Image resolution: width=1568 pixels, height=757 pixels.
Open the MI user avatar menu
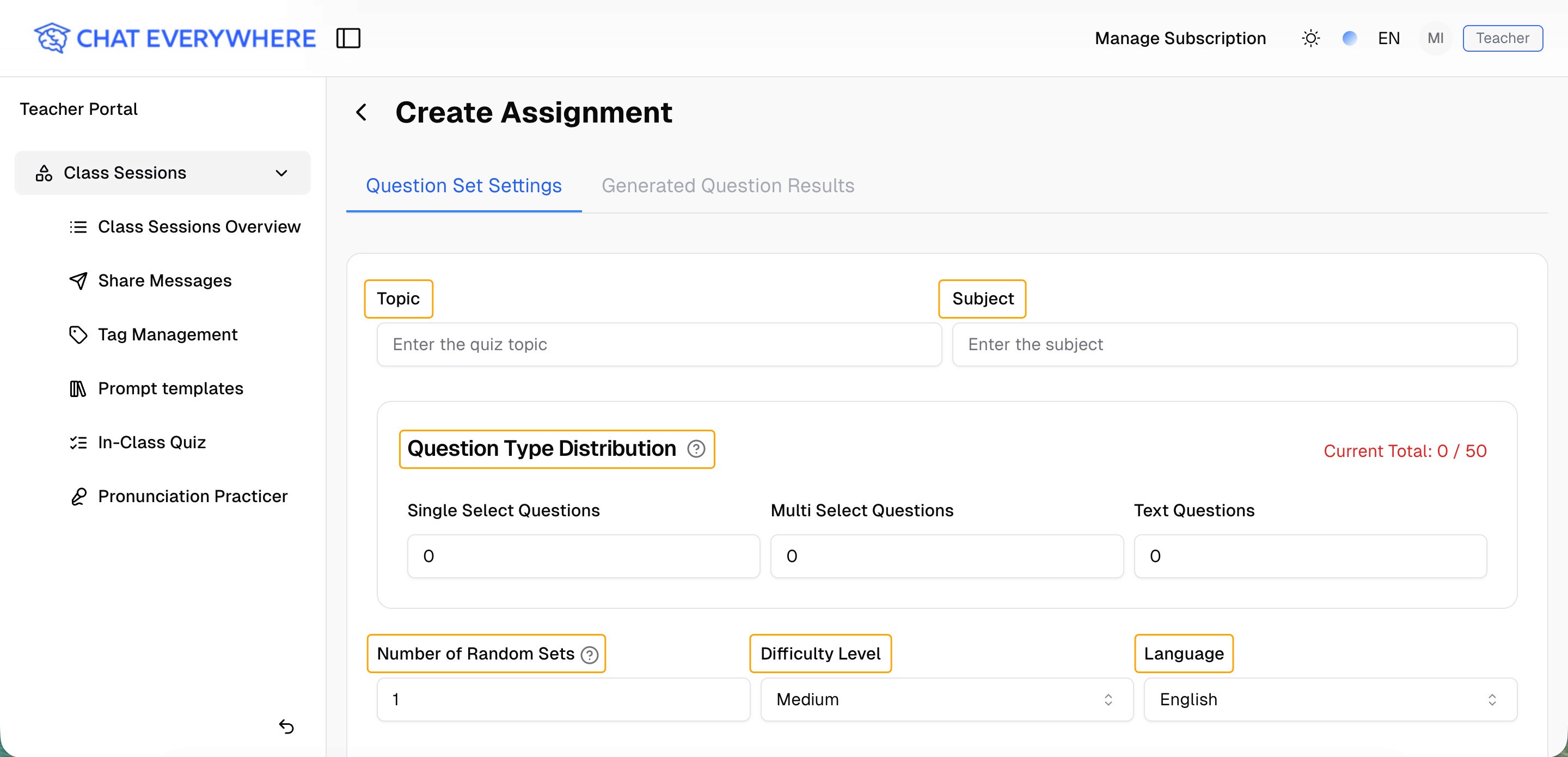1435,38
